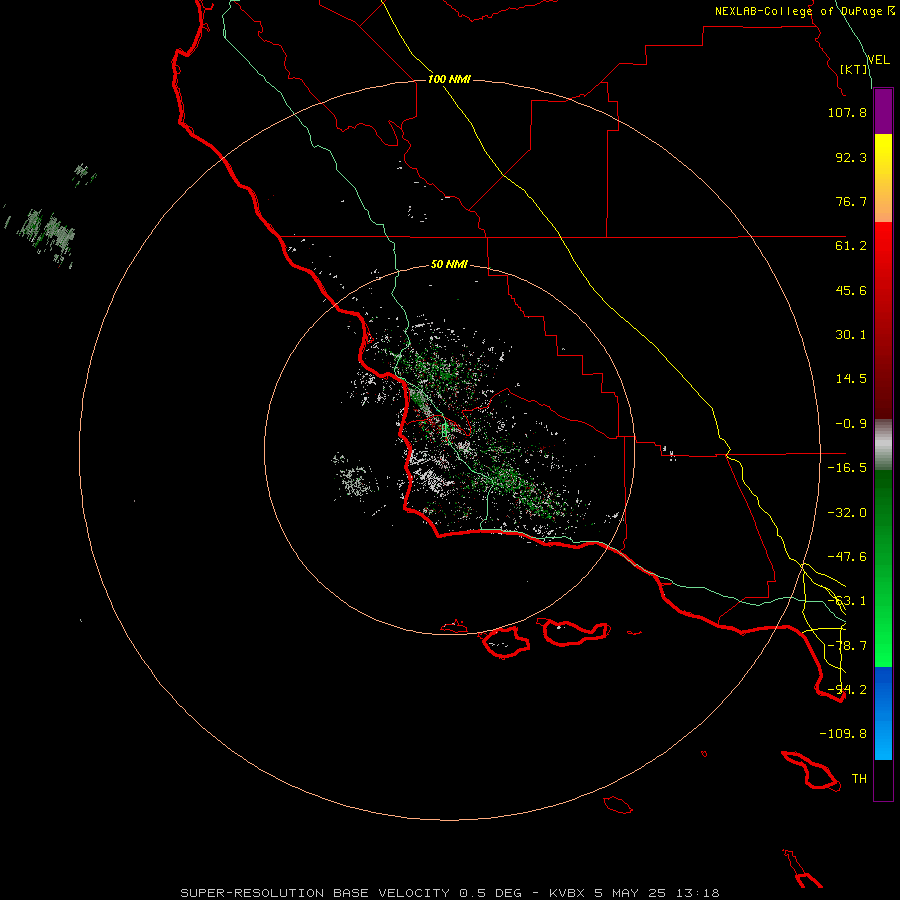Click the 76.7 velocity scale value

(851, 201)
